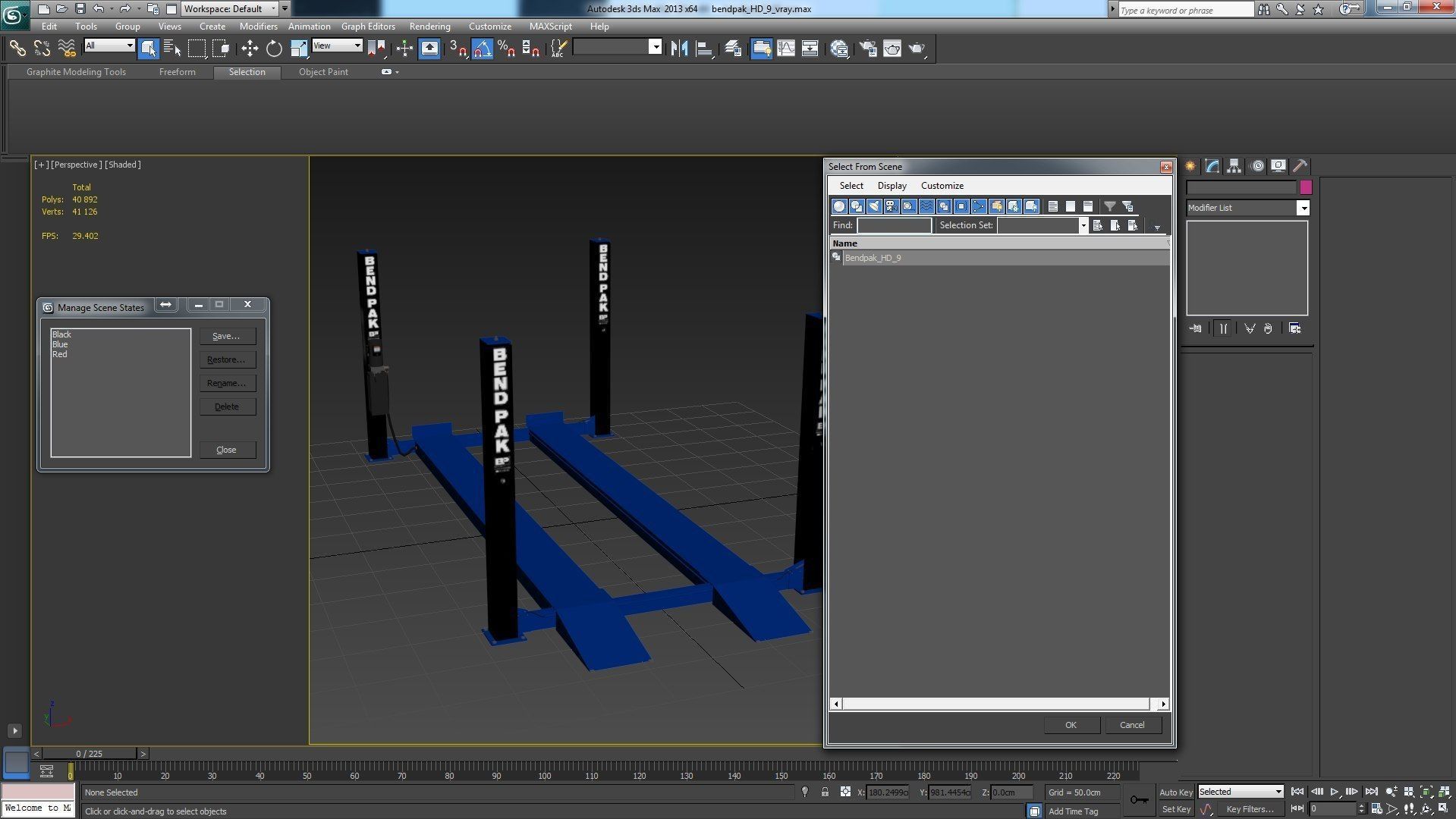Image resolution: width=1456 pixels, height=819 pixels.
Task: Toggle Display Cameras filter in Select From Scene
Action: 892,206
